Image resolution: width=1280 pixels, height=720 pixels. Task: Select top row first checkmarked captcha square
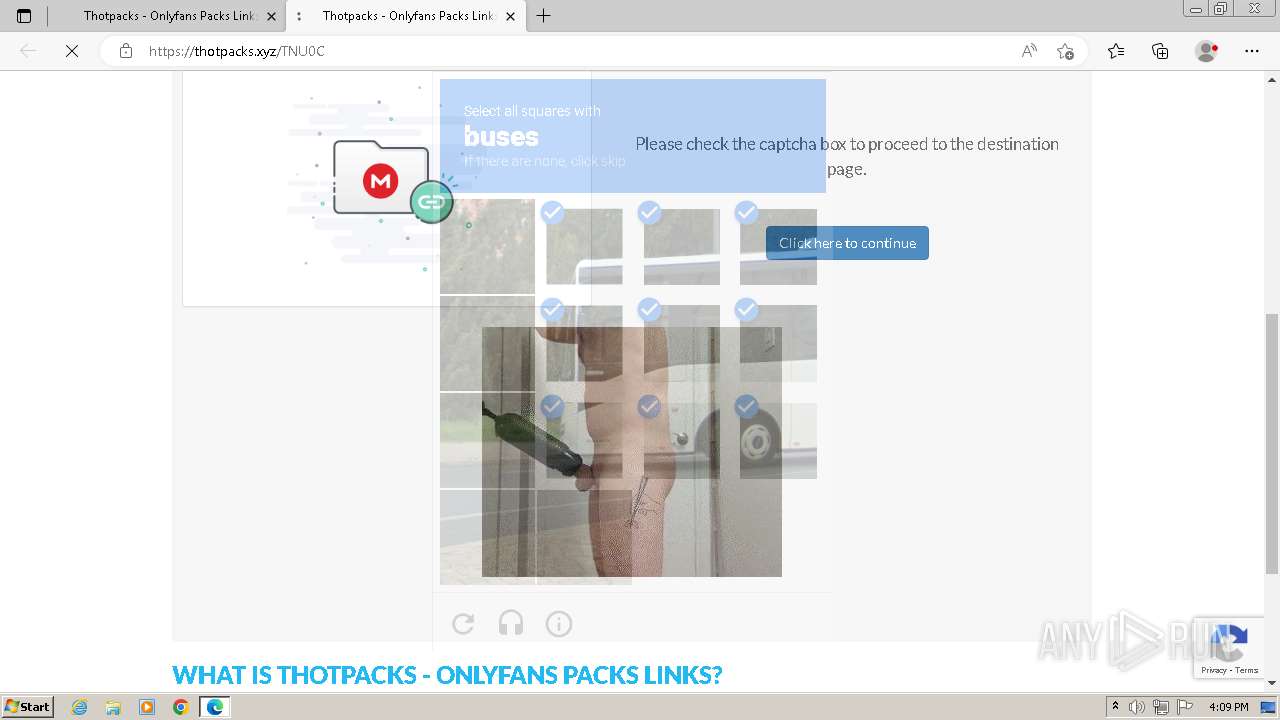point(584,246)
